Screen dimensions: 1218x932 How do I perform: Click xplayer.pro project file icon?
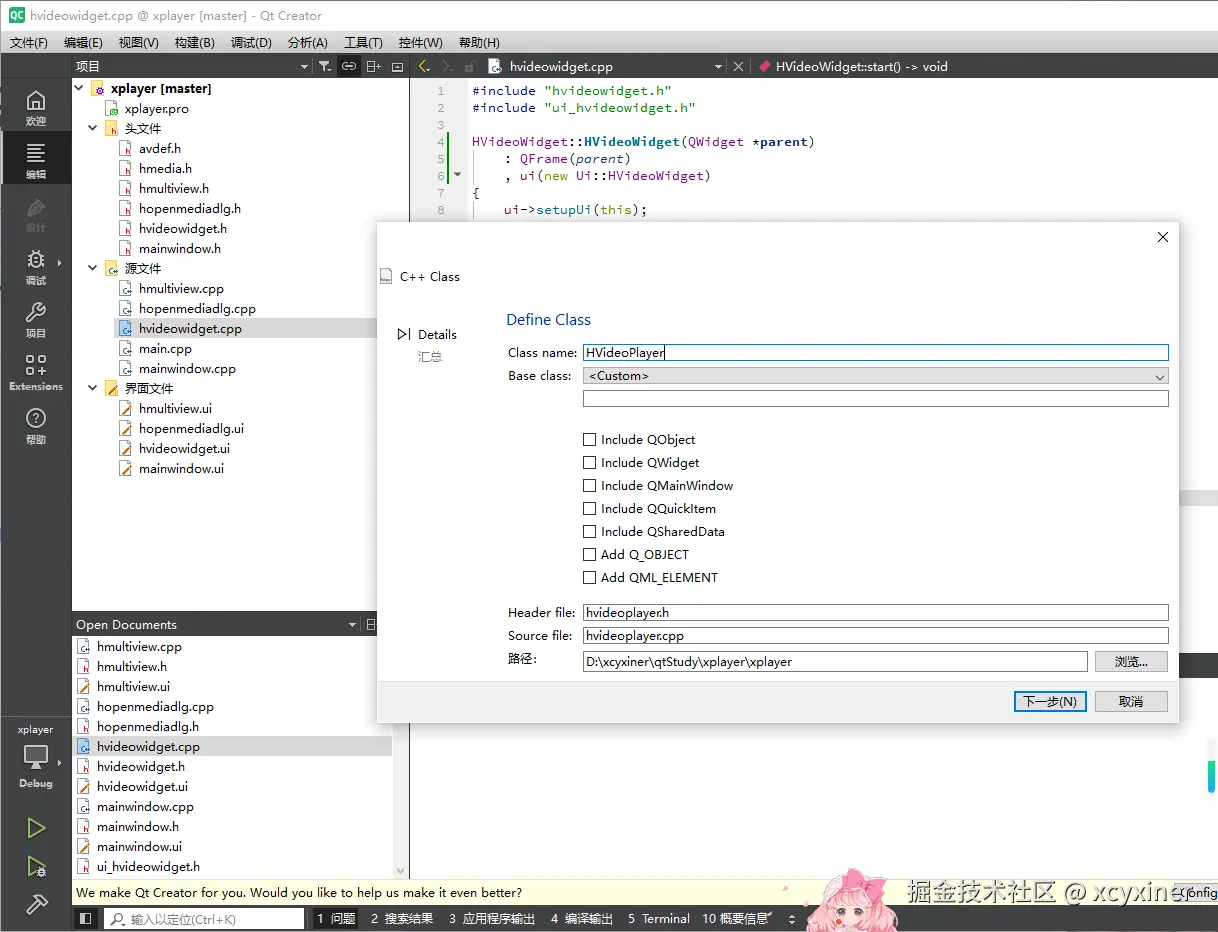tap(113, 108)
